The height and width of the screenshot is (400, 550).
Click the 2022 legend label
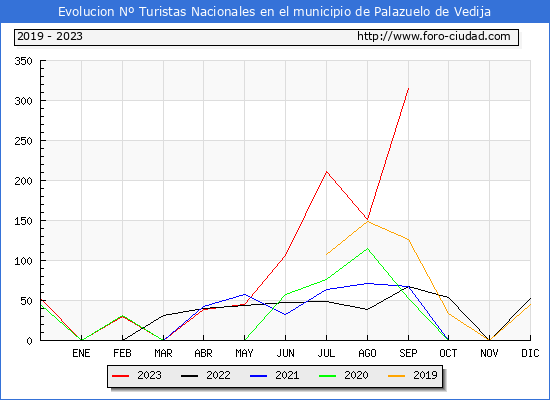click(218, 375)
